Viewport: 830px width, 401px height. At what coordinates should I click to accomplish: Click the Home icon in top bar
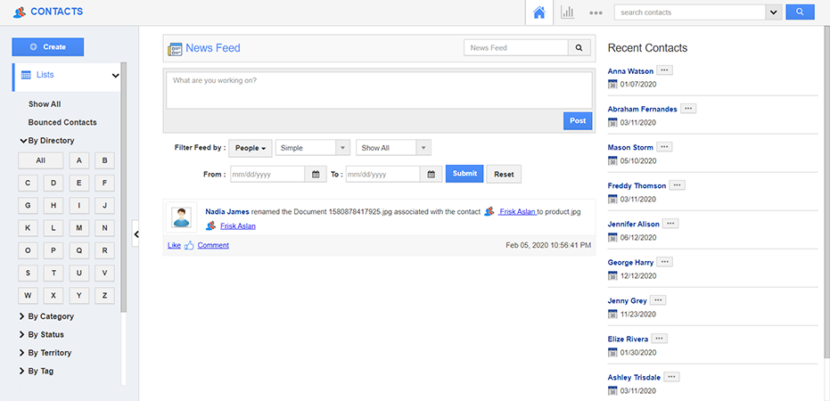(x=539, y=13)
